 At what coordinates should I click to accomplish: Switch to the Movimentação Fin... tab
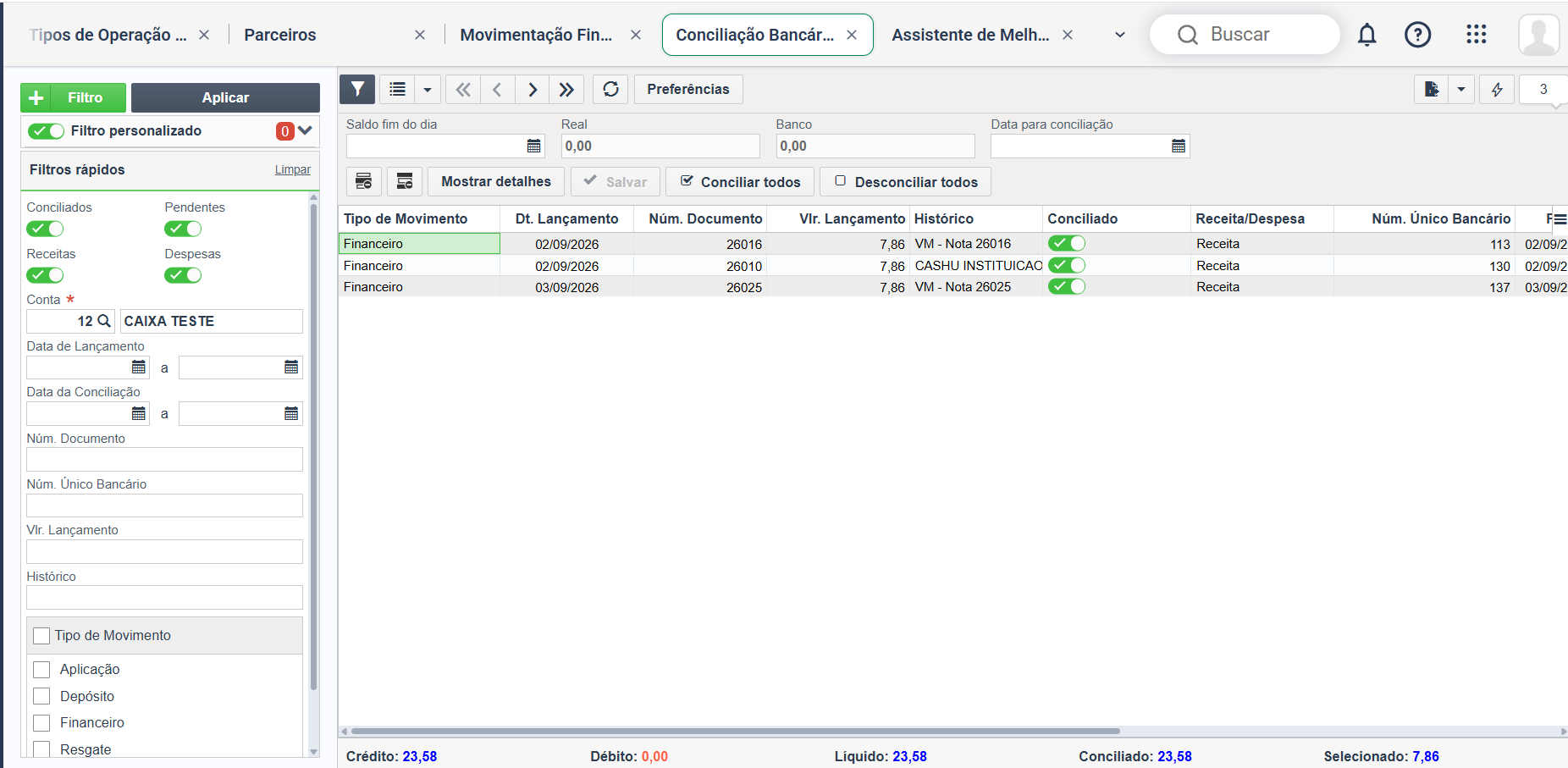point(536,35)
